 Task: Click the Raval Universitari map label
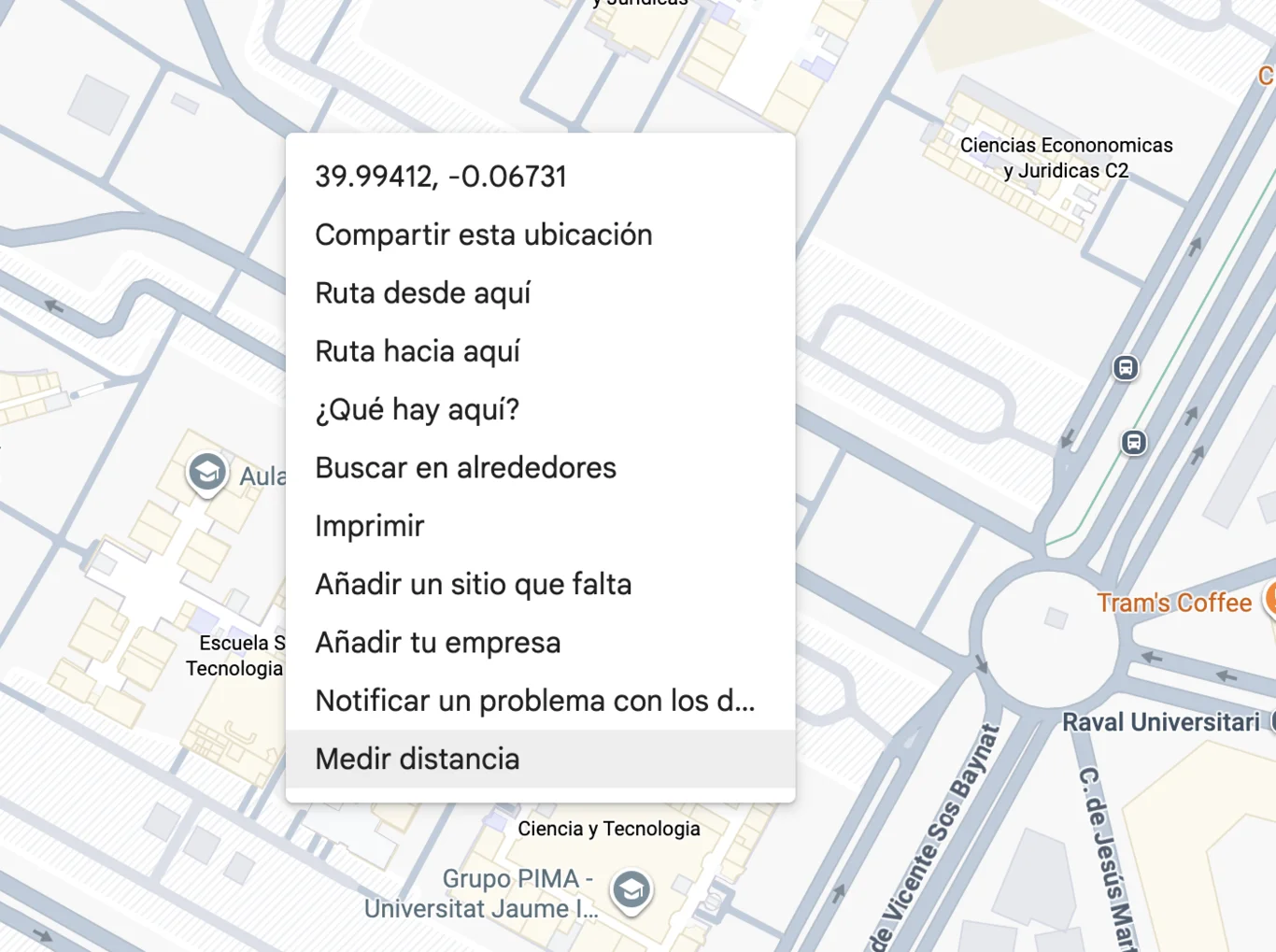[x=1163, y=721]
